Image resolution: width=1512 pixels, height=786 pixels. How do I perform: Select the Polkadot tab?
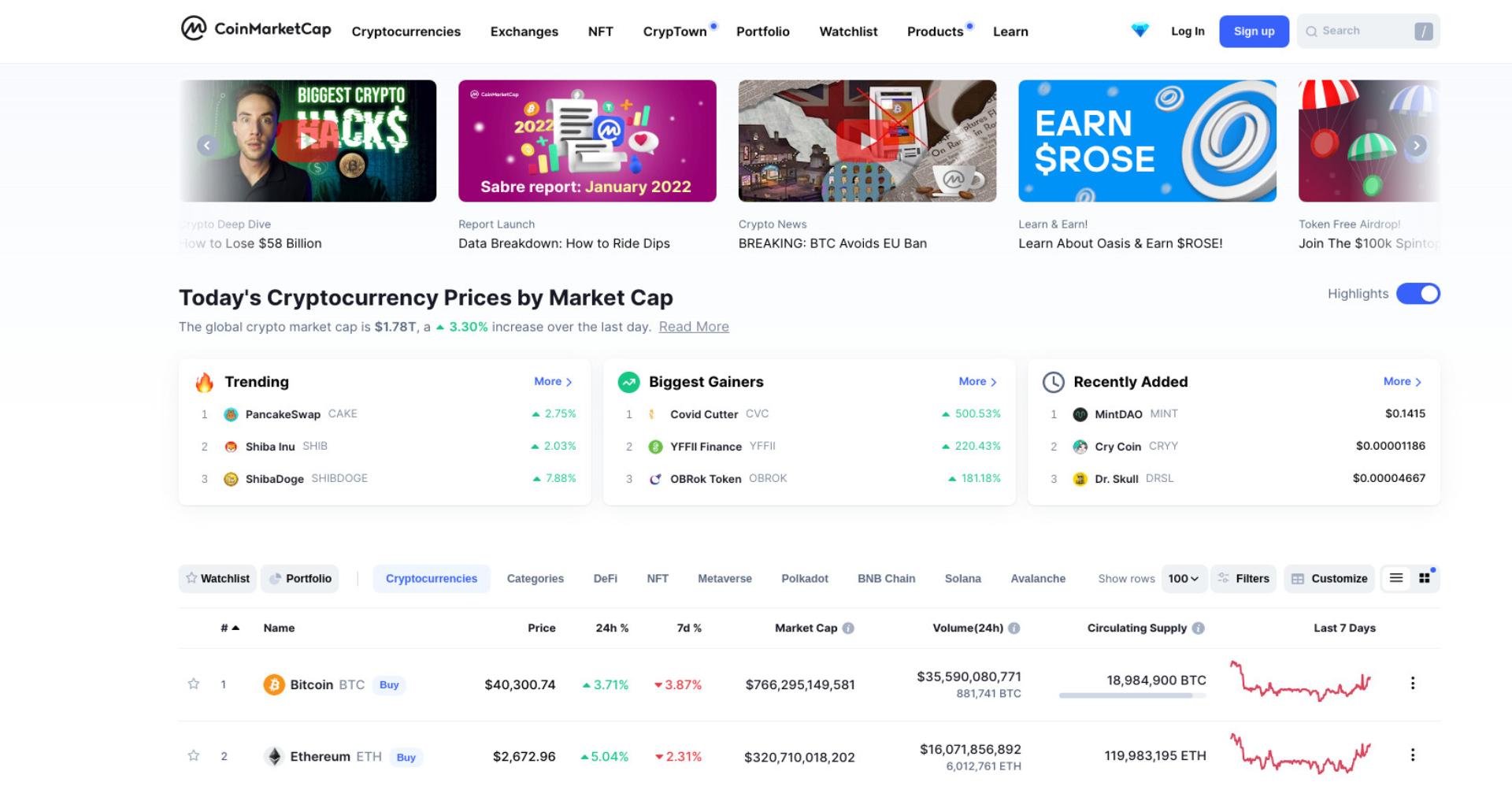tap(804, 578)
